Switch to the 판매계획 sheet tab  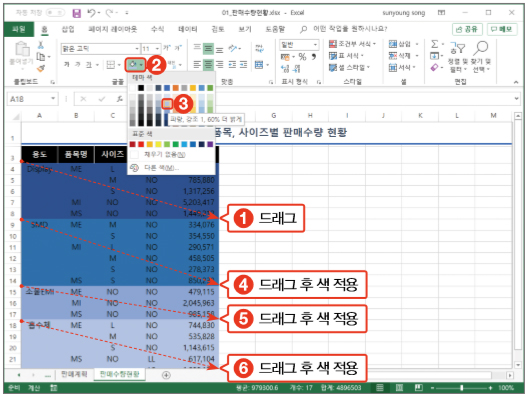click(x=74, y=374)
